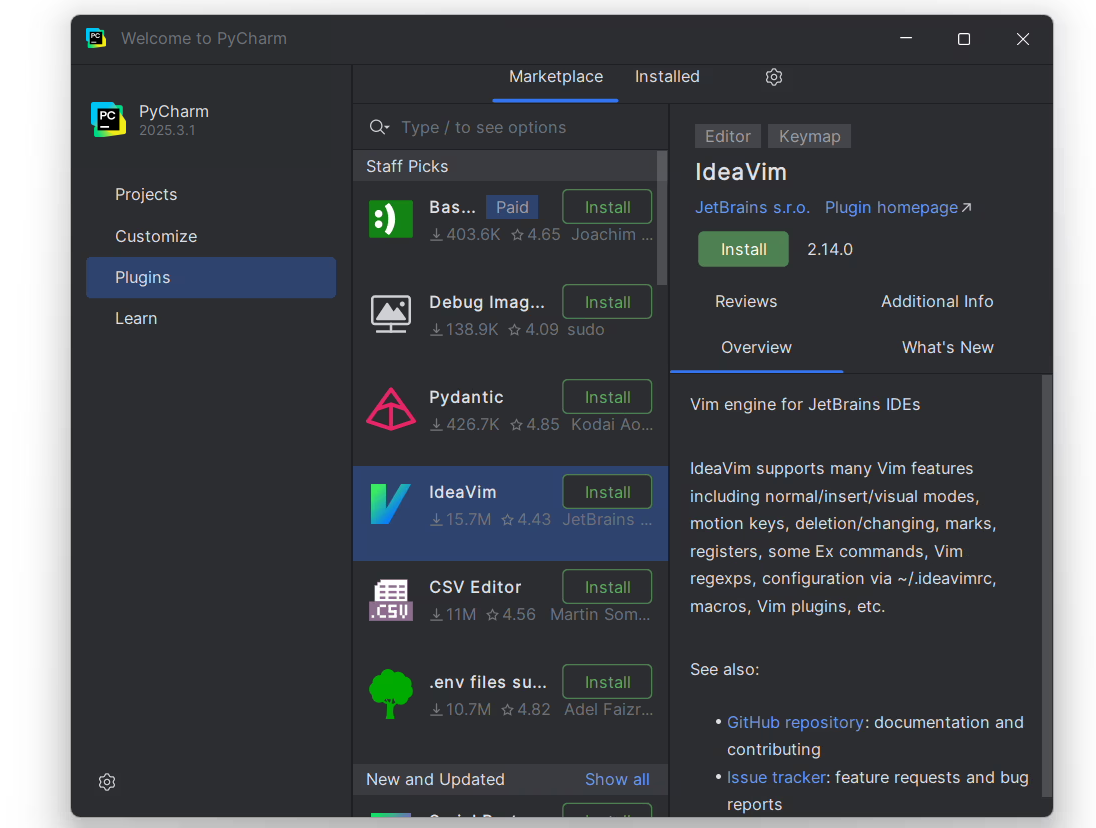The width and height of the screenshot is (1096, 828).
Task: Select the Pydantic plugin name
Action: coord(466,397)
